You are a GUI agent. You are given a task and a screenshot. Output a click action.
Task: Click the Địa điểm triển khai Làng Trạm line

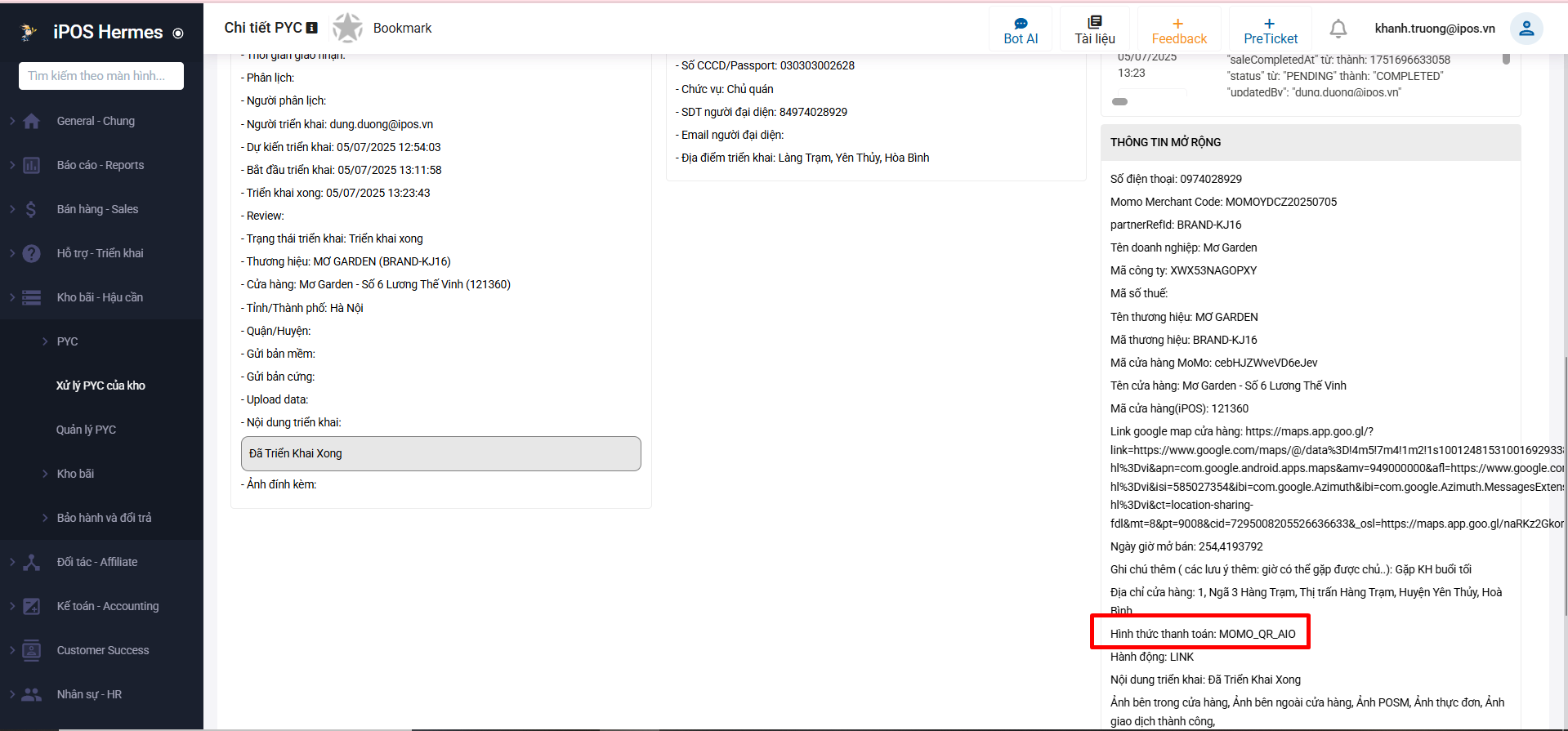[x=802, y=158]
